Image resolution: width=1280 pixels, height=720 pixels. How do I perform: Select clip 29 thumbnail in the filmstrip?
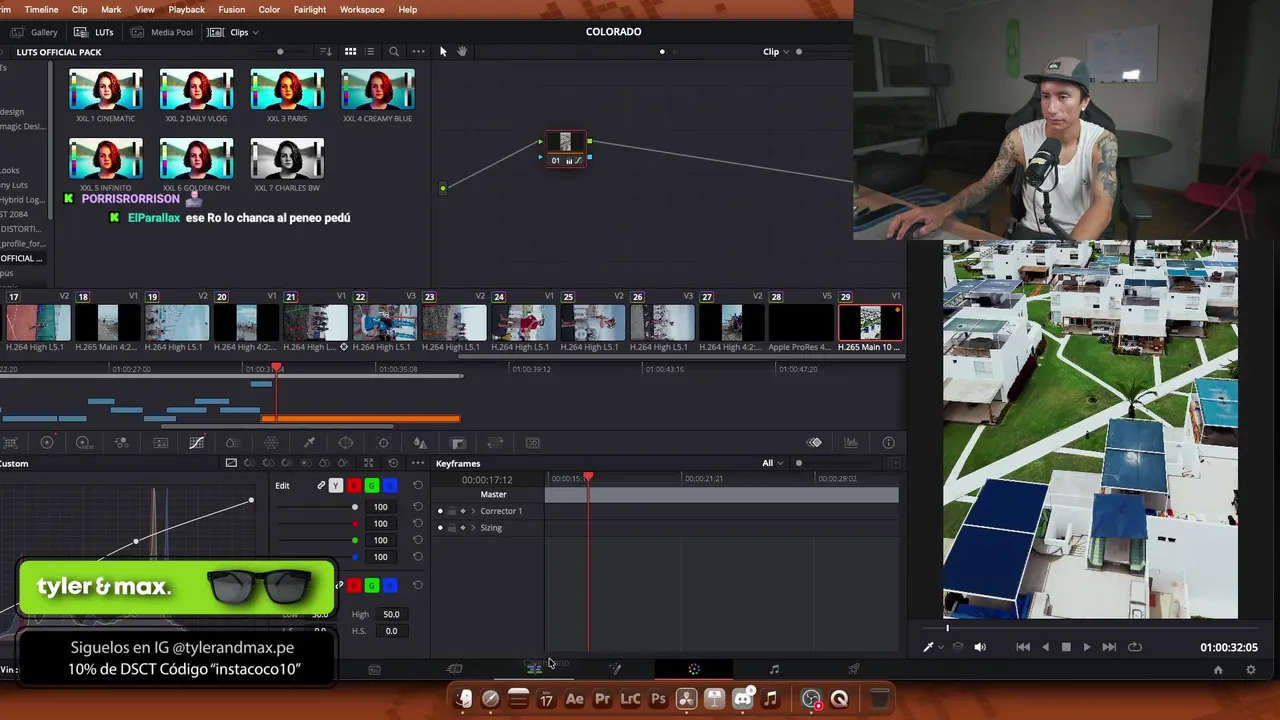tap(870, 322)
